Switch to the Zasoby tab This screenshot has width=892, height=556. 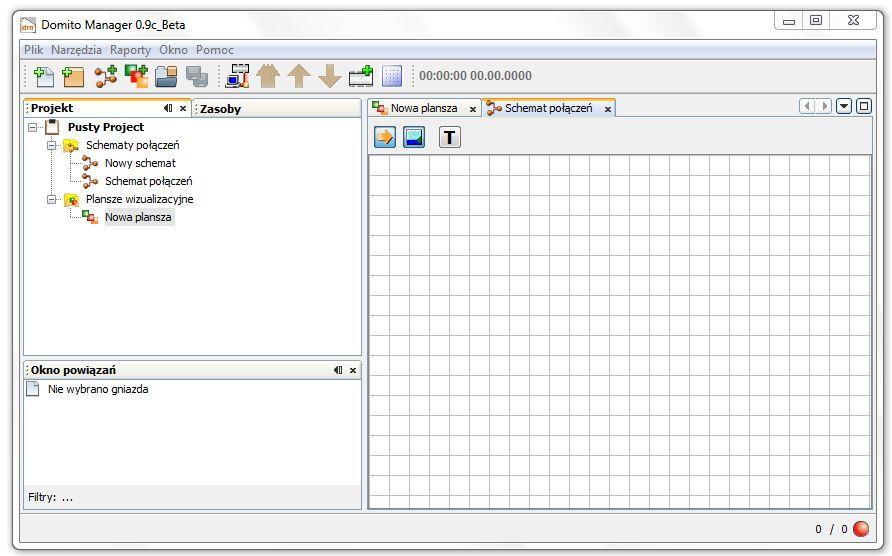[x=221, y=109]
